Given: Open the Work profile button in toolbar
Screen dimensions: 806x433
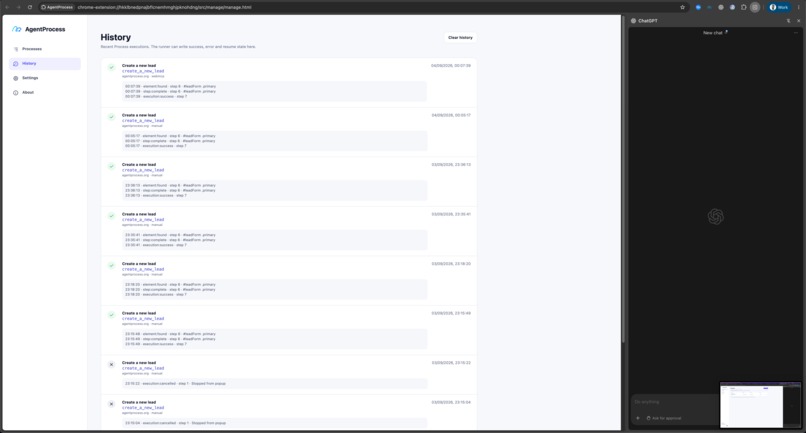Looking at the screenshot, I should [779, 7].
